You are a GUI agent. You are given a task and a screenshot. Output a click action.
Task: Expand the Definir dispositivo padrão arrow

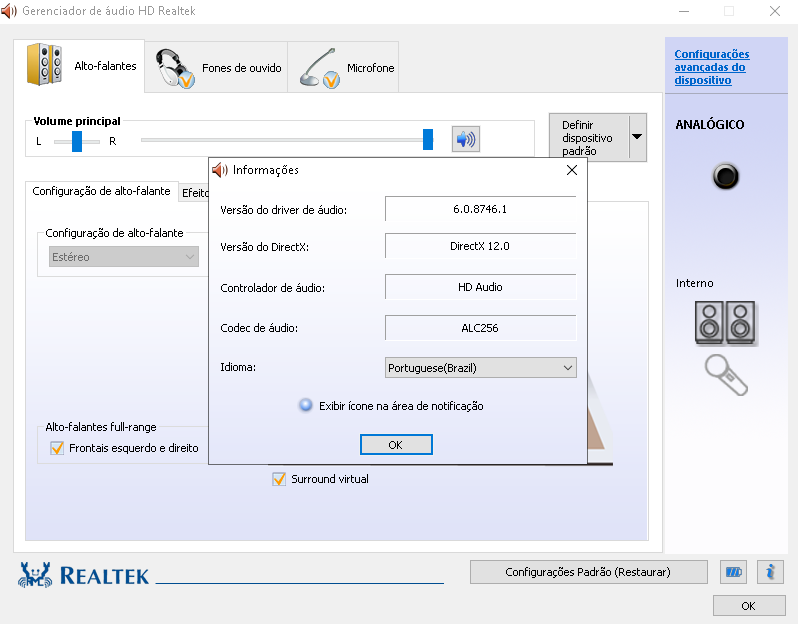[637, 137]
